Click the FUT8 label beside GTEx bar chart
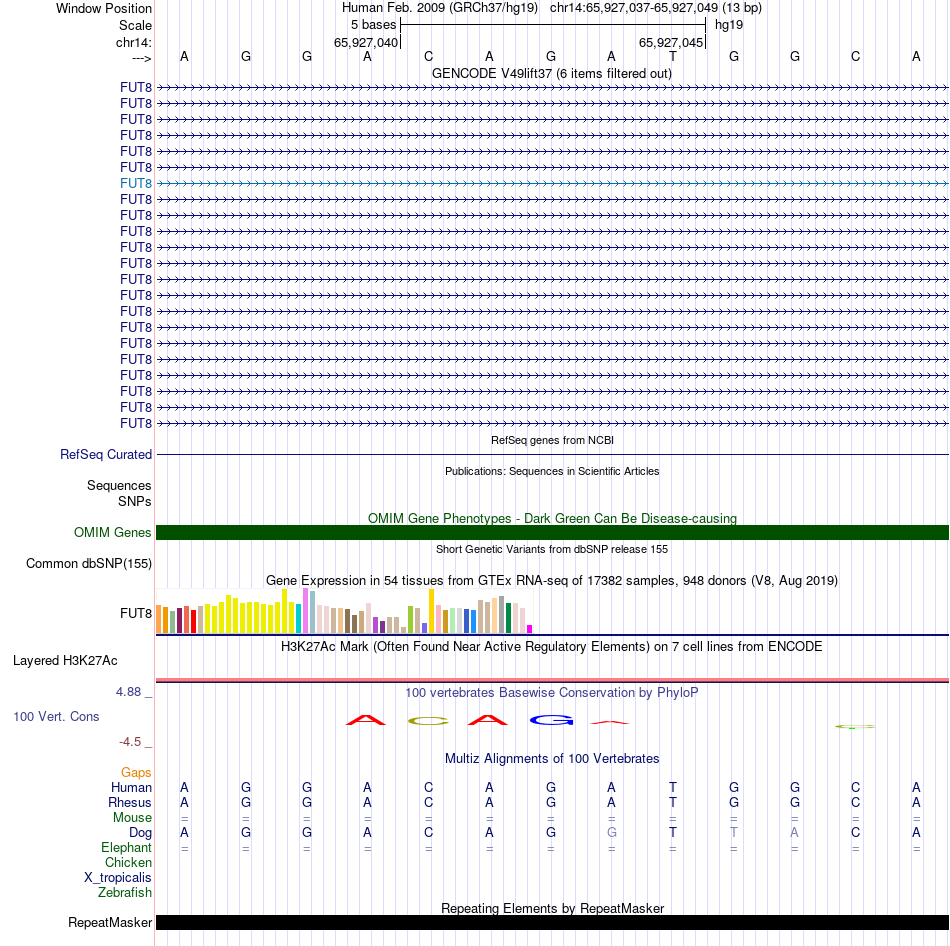Image resolution: width=950 pixels, height=946 pixels. click(x=136, y=613)
